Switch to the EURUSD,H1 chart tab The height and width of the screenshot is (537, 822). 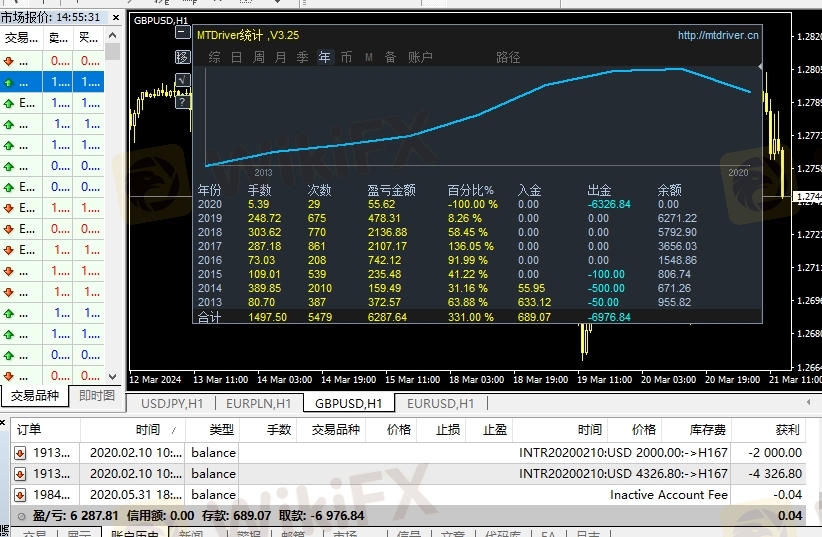[x=440, y=403]
